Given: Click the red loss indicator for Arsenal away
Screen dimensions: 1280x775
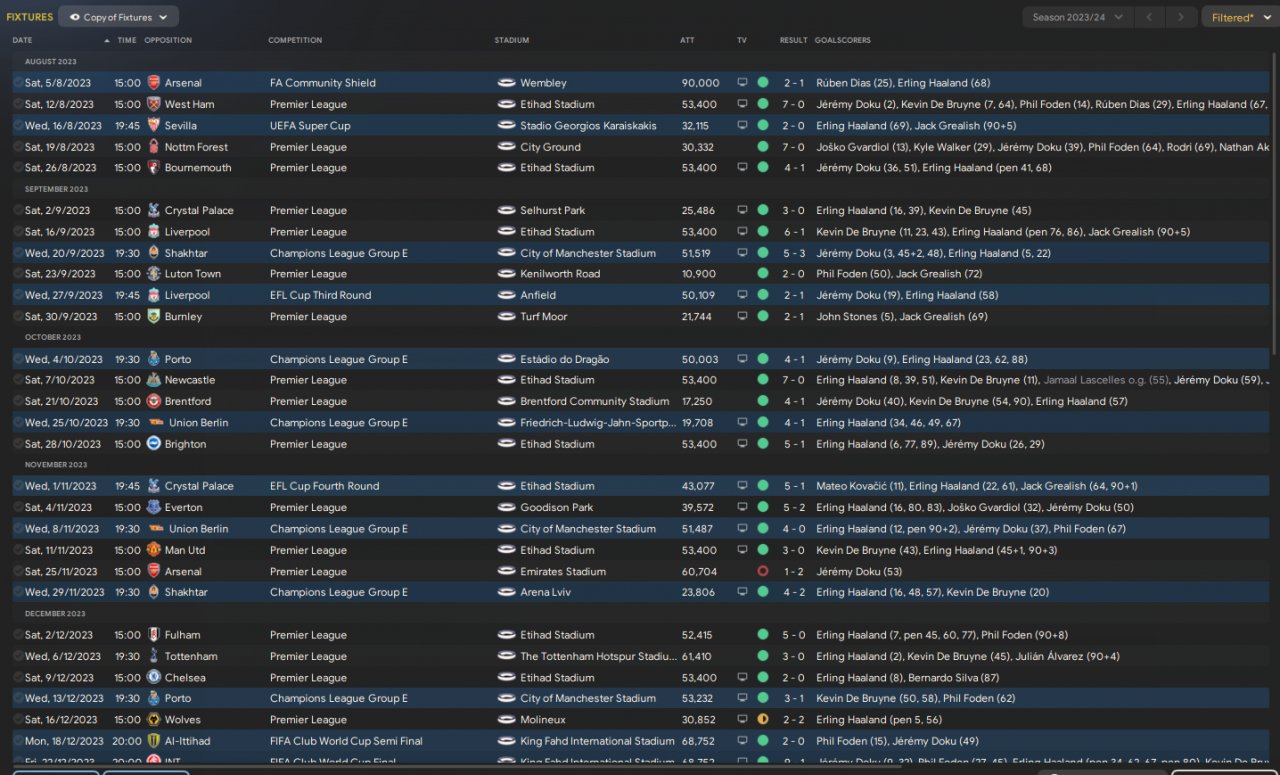Looking at the screenshot, I should pyautogui.click(x=763, y=572).
